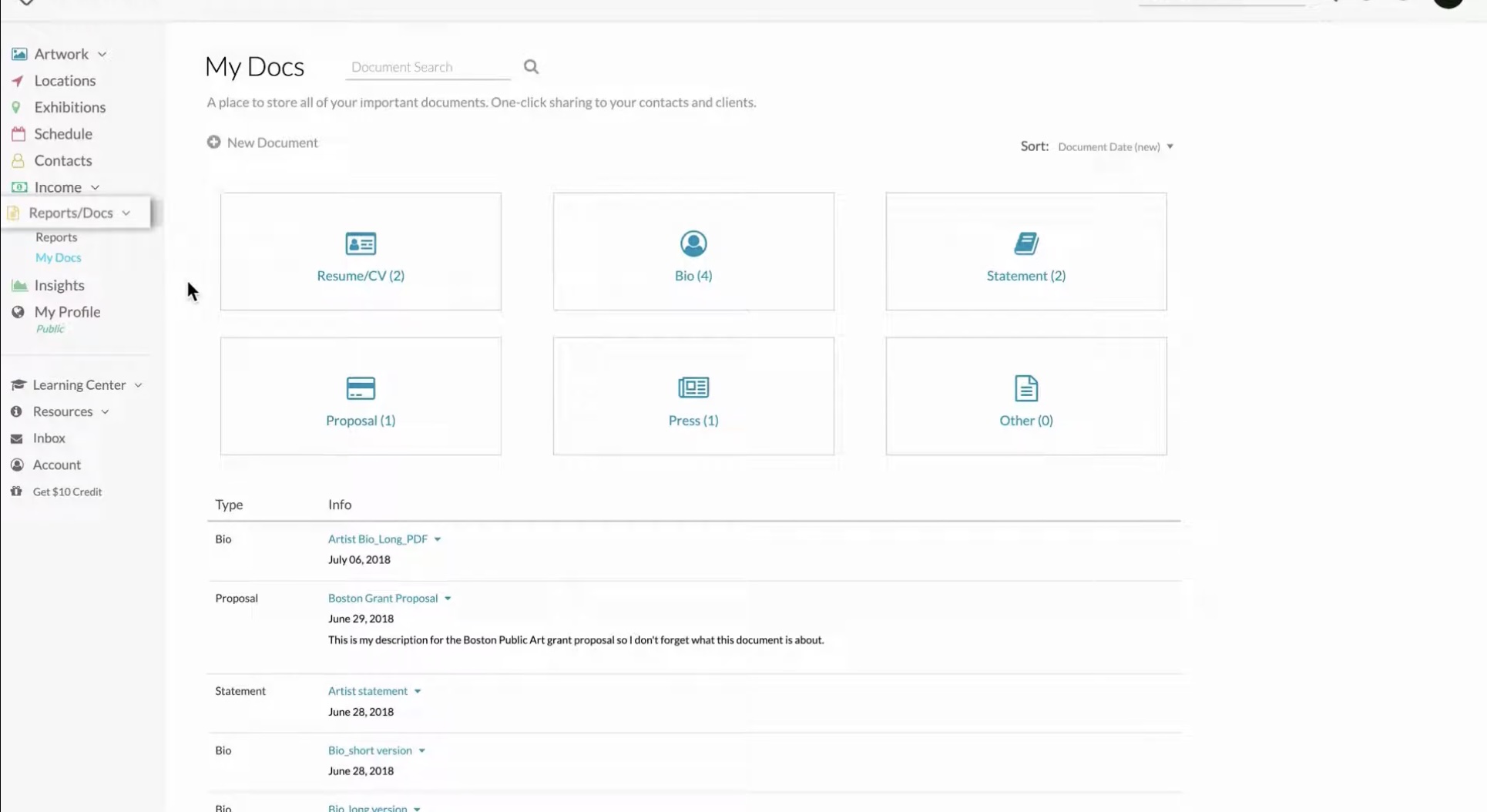Click Get $10 Credit link
The width and height of the screenshot is (1487, 812).
click(x=67, y=492)
